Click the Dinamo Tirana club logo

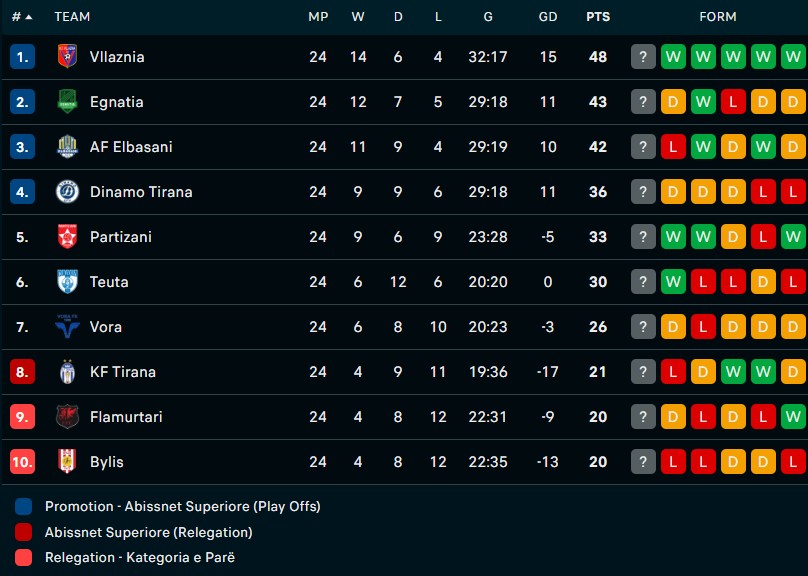click(67, 192)
